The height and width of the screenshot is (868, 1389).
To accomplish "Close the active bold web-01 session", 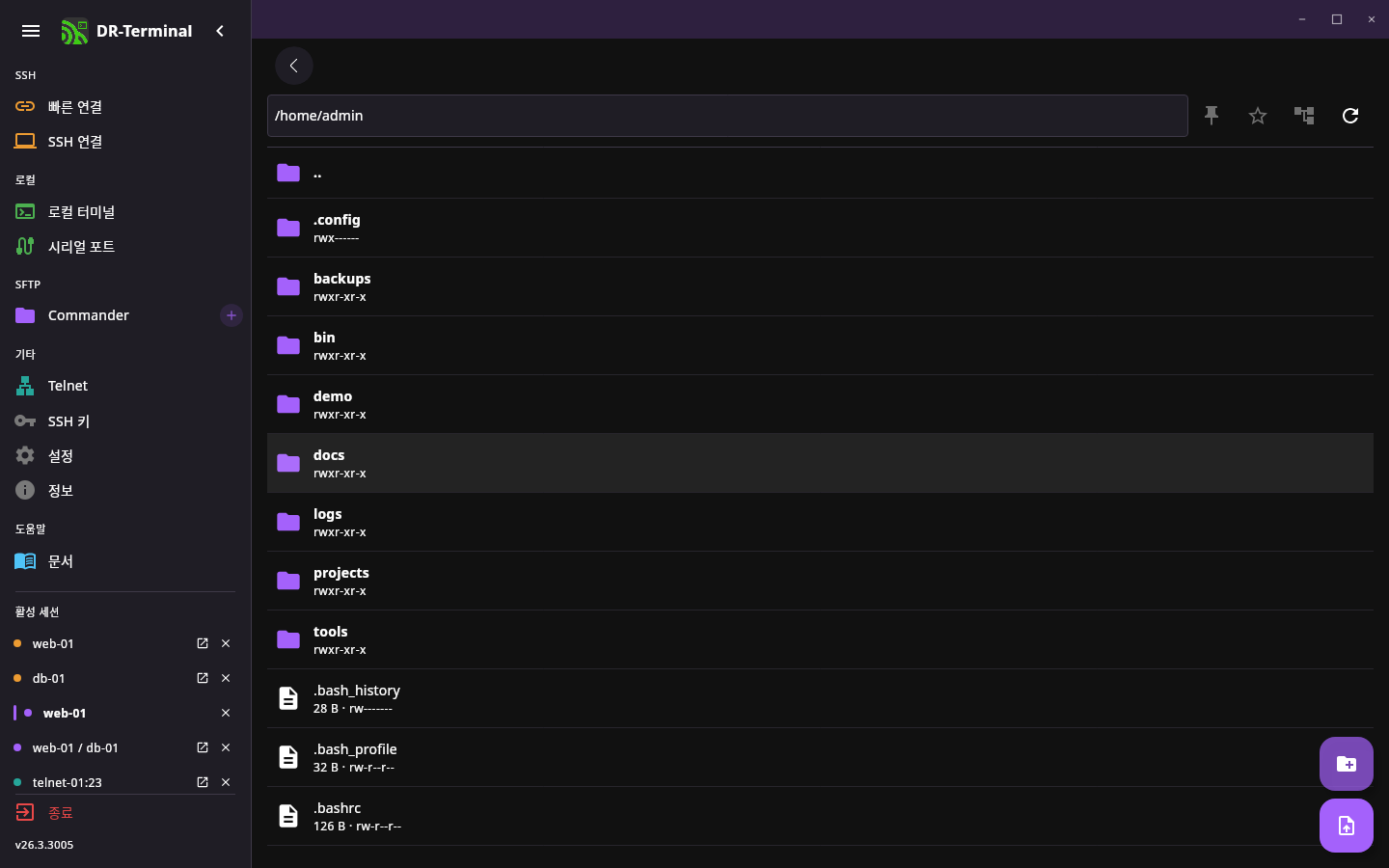I will pos(226,713).
